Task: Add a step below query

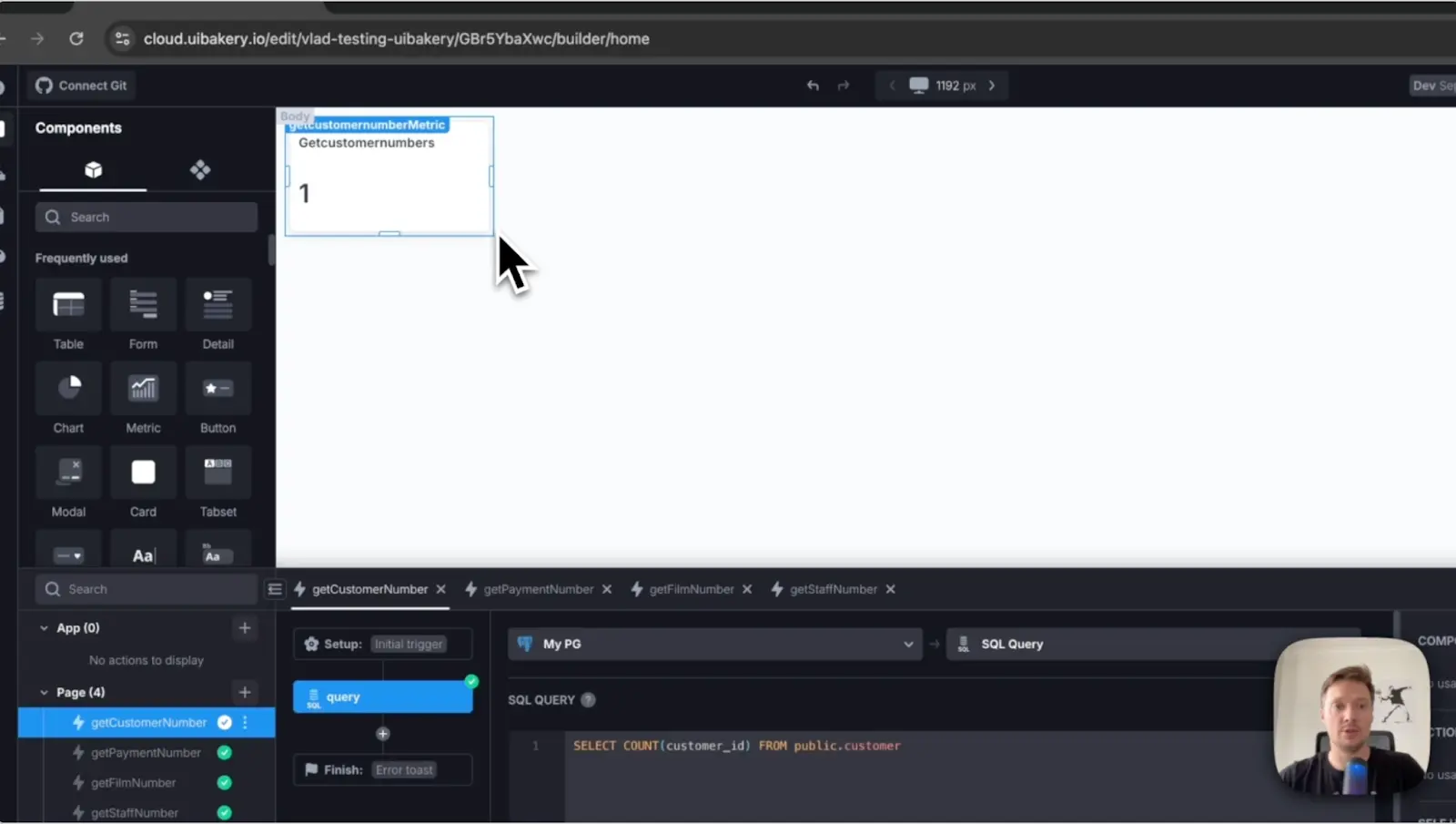Action: point(383,734)
